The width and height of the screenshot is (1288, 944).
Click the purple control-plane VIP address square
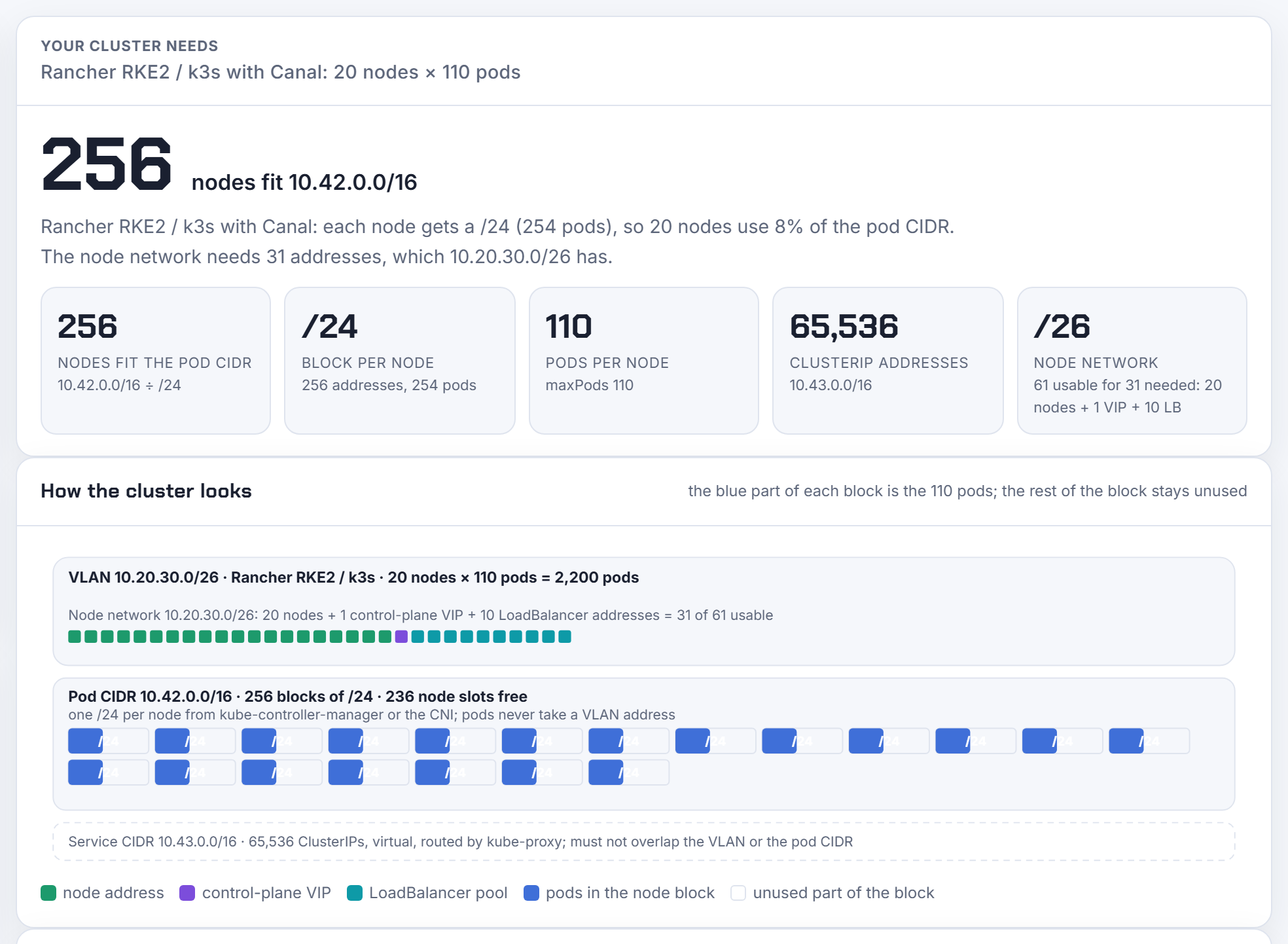[401, 636]
